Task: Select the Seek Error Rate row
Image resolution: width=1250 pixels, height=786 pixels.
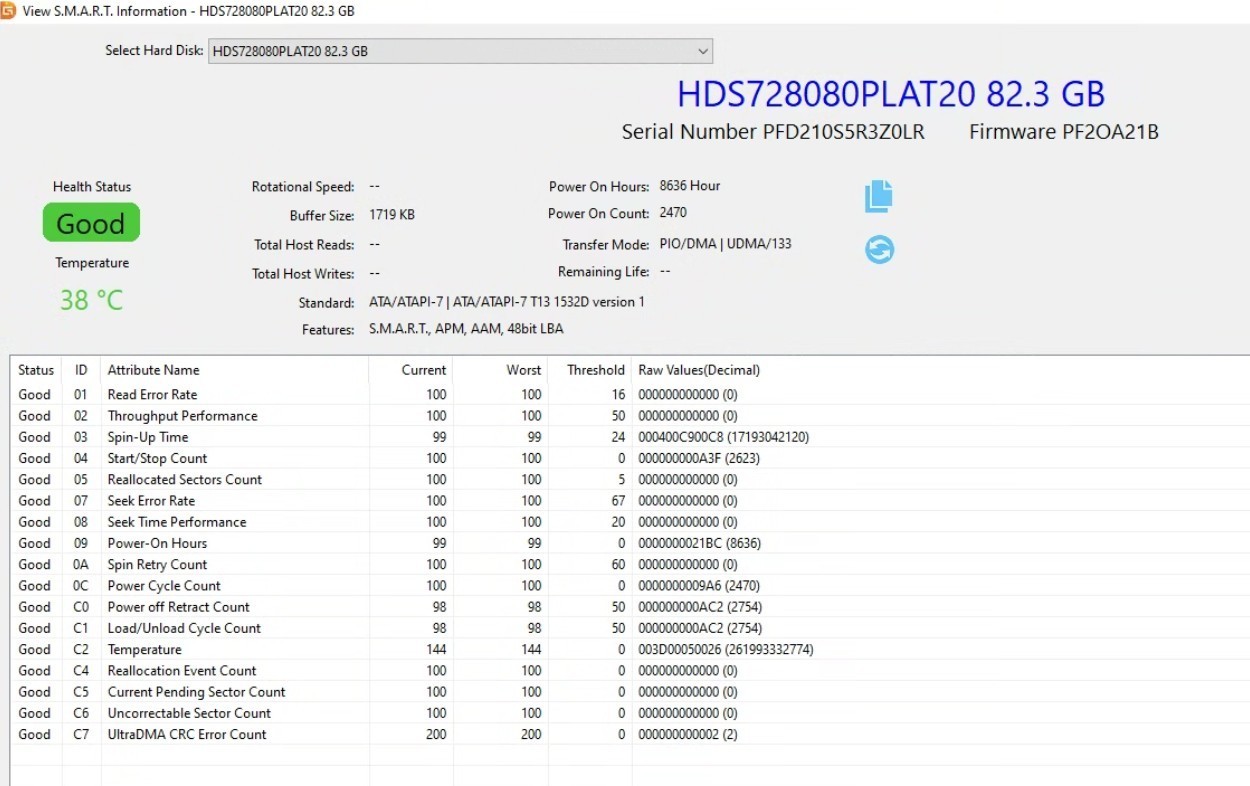Action: (630, 501)
